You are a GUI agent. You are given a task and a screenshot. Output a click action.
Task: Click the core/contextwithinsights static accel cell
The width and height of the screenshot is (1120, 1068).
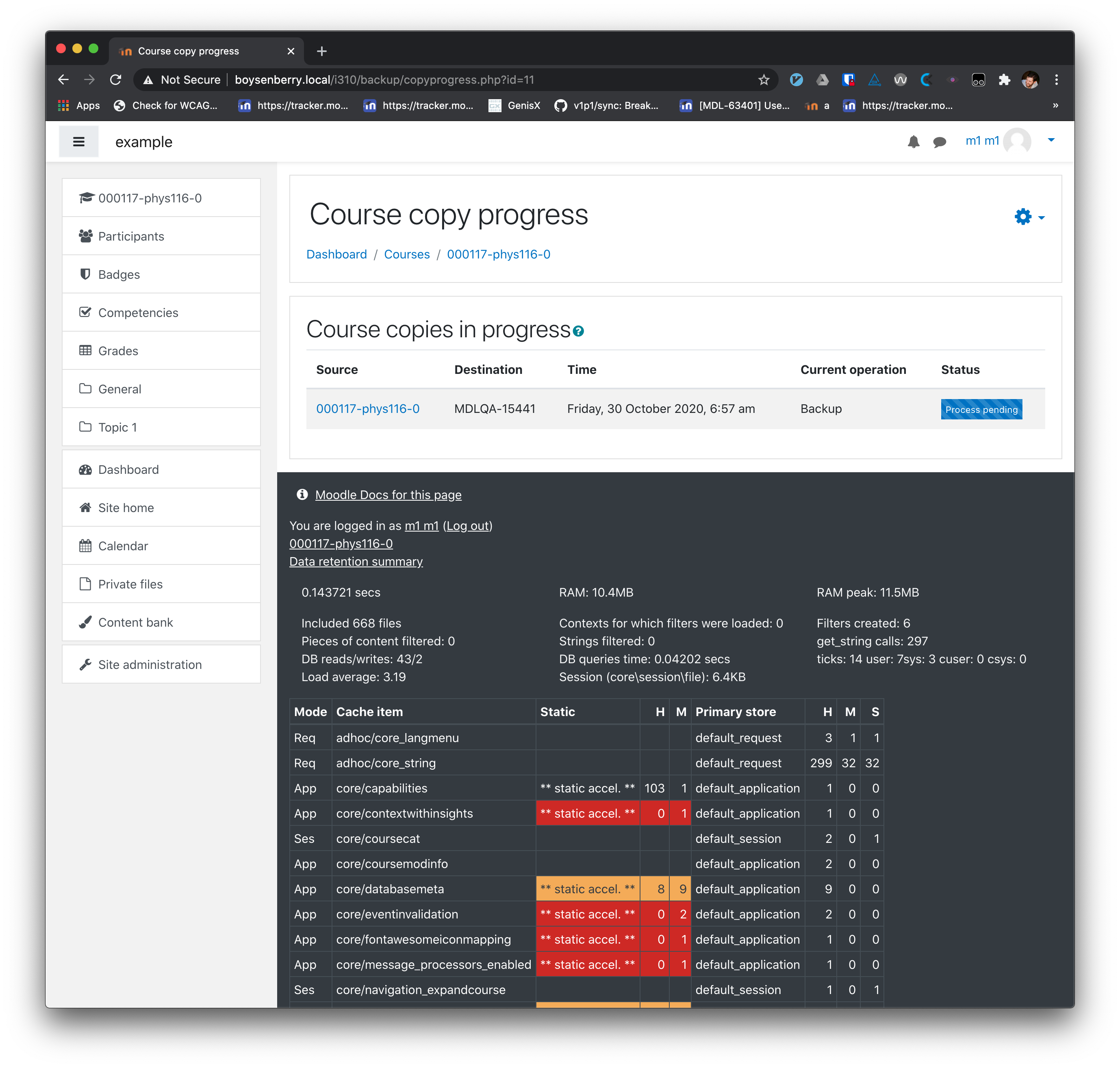tap(588, 814)
